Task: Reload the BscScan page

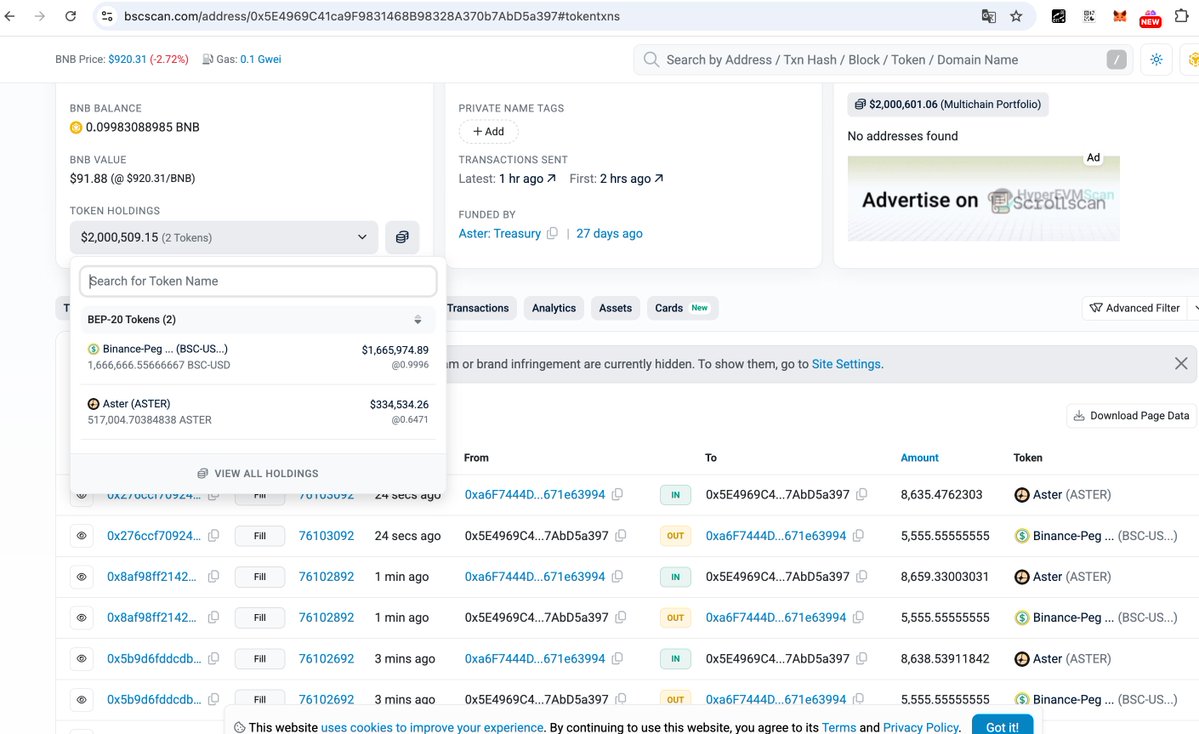Action: pos(70,16)
